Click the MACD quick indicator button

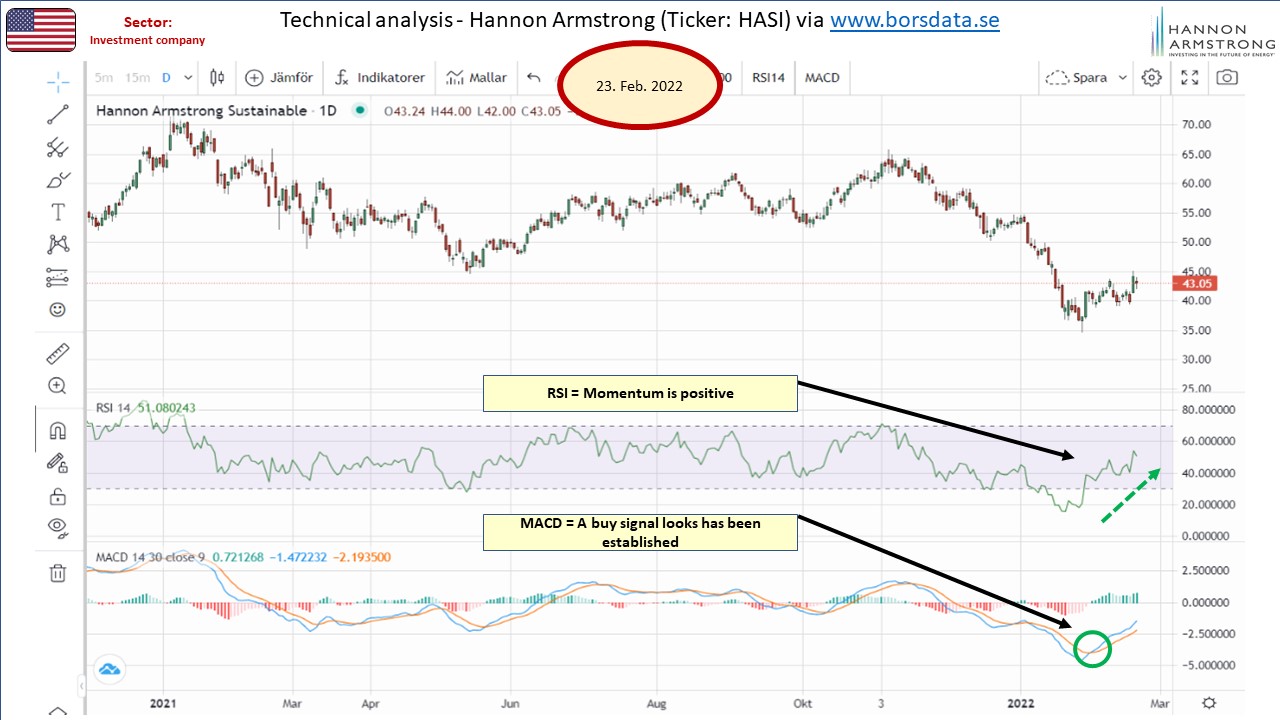coord(822,77)
